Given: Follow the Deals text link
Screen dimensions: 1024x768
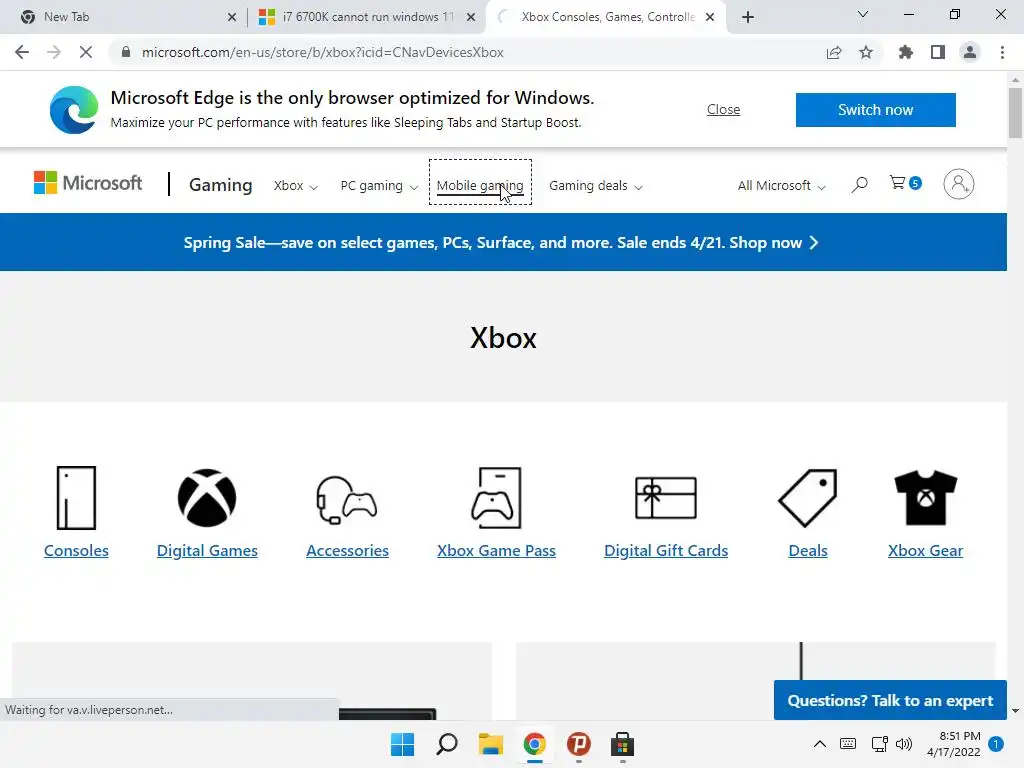Looking at the screenshot, I should pos(808,551).
